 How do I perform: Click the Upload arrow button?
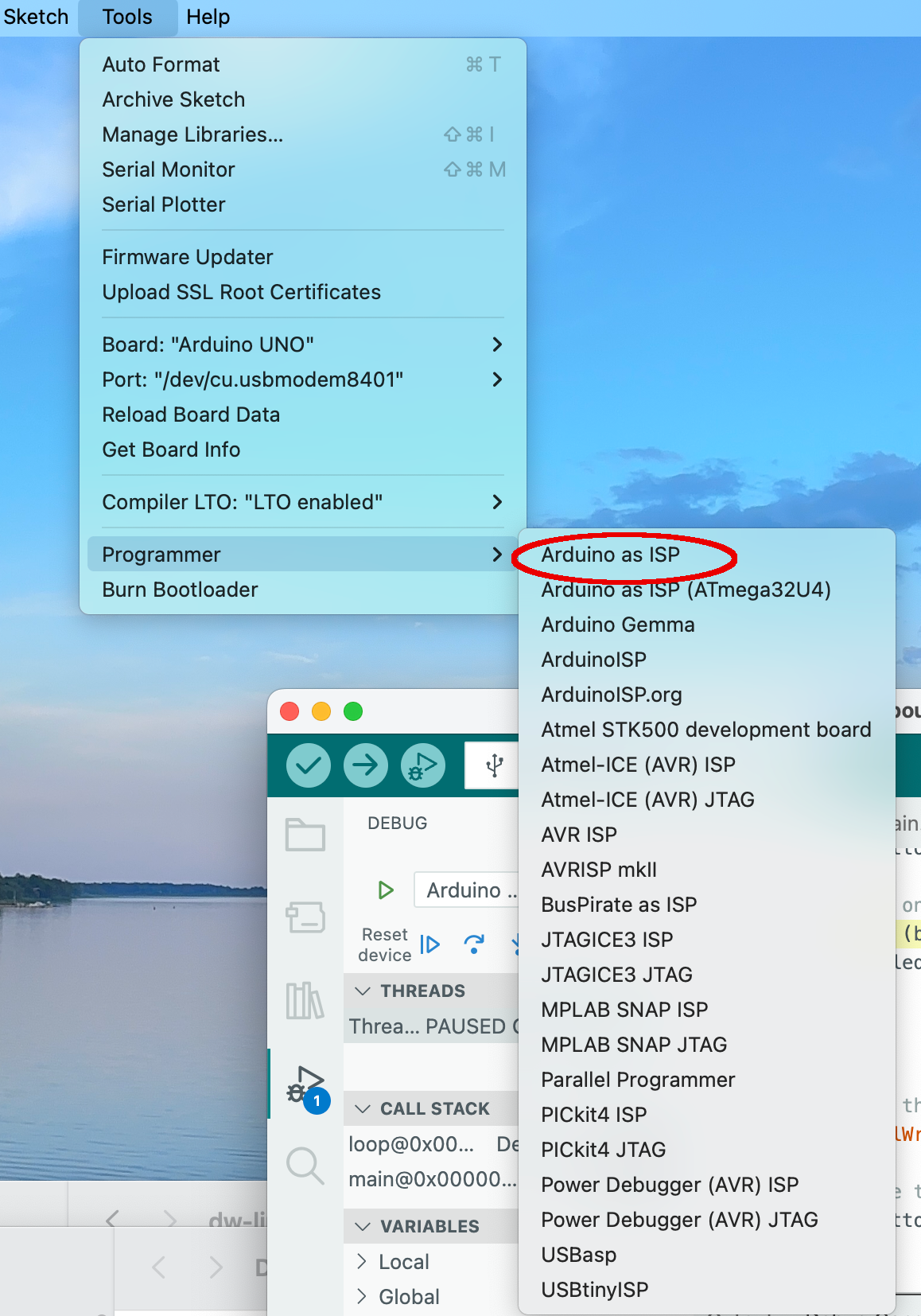point(366,765)
